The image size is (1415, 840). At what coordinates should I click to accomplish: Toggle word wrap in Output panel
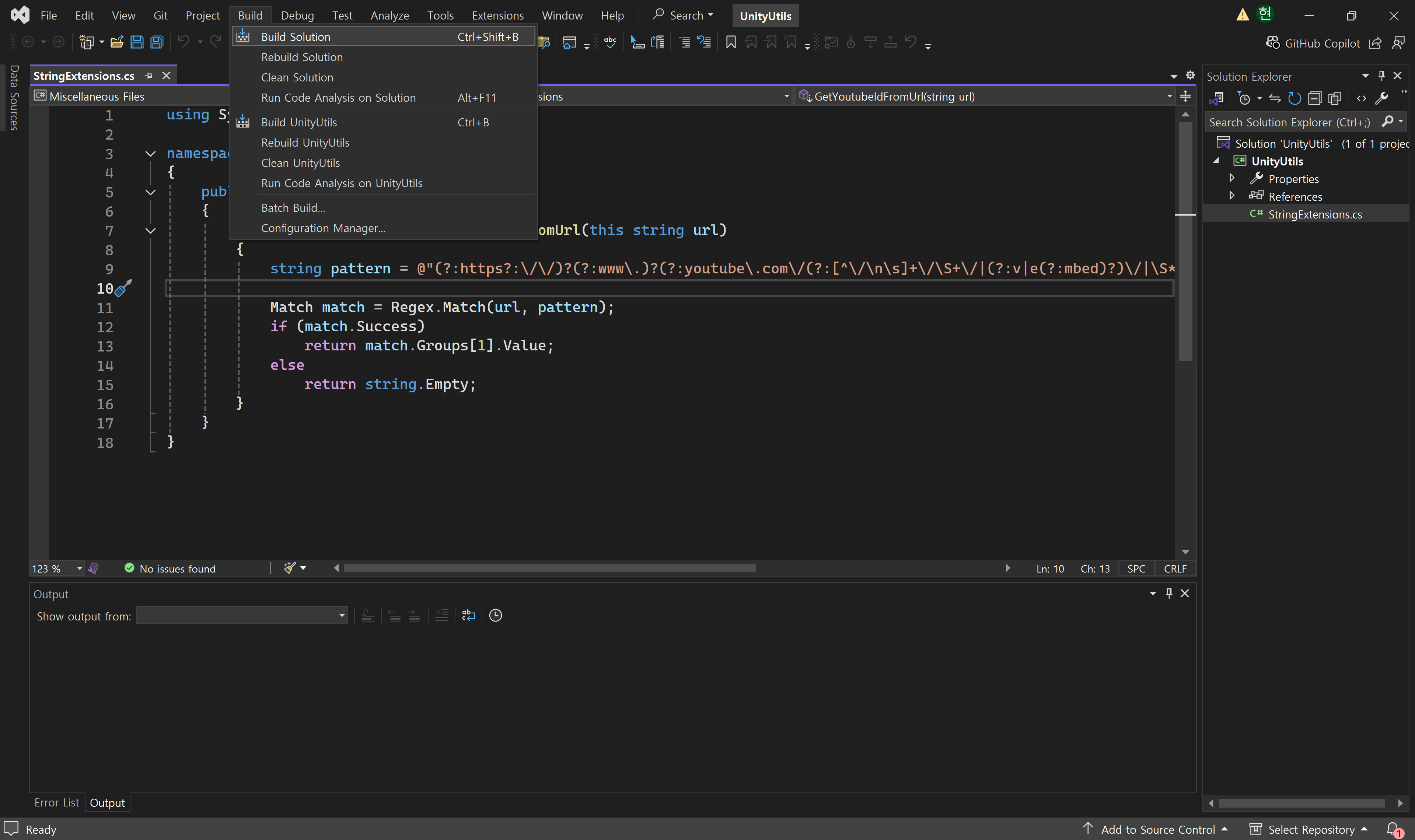coord(469,615)
